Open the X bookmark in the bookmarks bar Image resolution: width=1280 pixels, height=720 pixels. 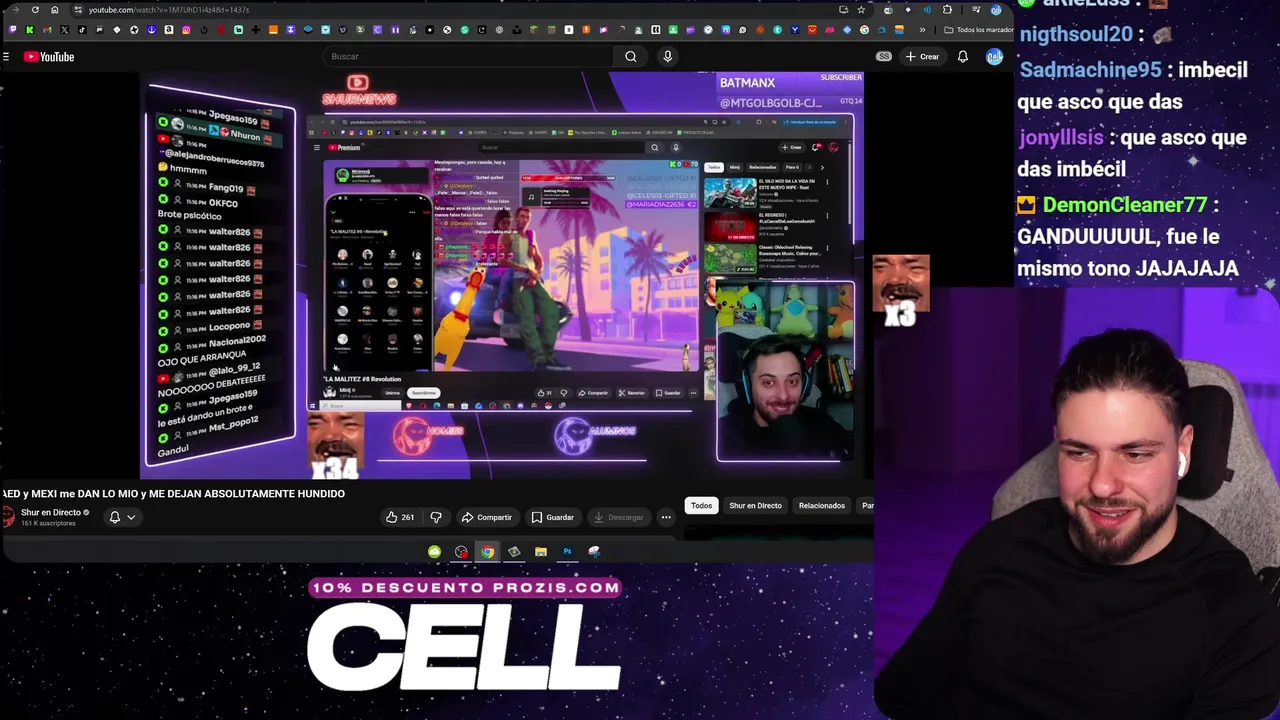pos(64,30)
